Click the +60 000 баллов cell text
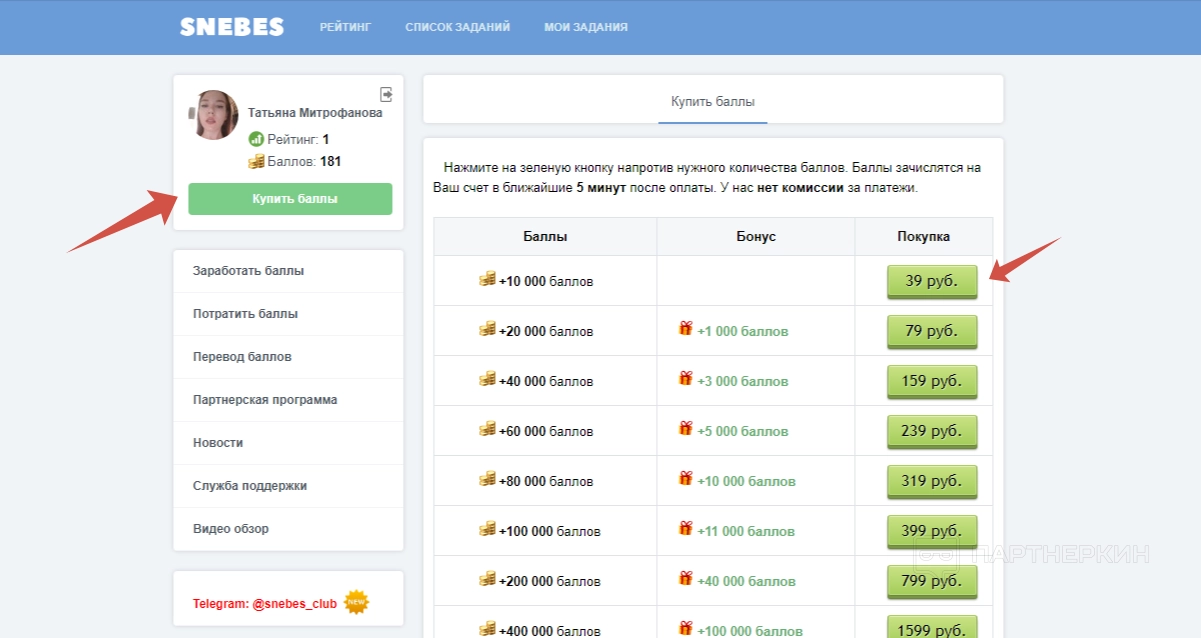1201x638 pixels. pyautogui.click(x=546, y=432)
